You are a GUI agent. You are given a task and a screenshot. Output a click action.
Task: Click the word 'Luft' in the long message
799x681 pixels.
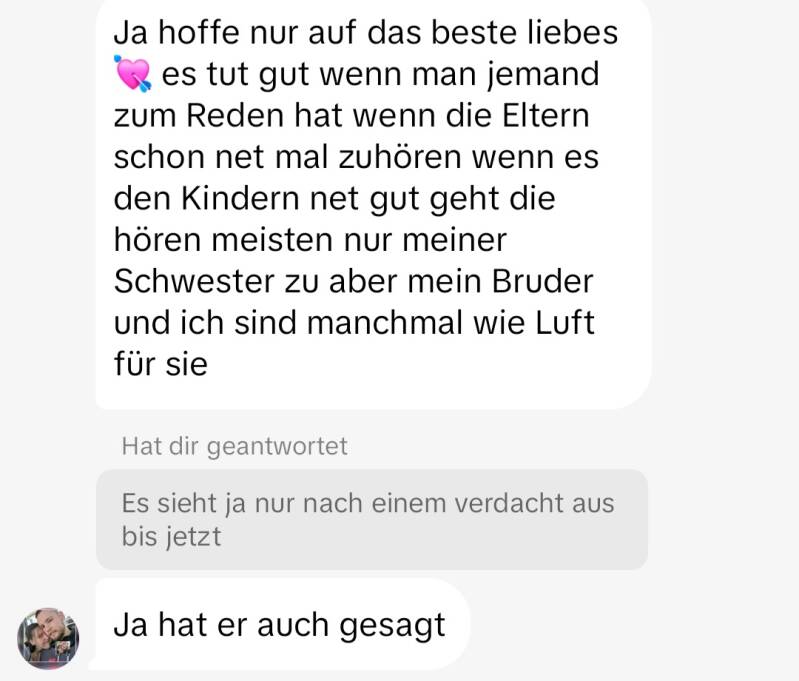tap(565, 323)
